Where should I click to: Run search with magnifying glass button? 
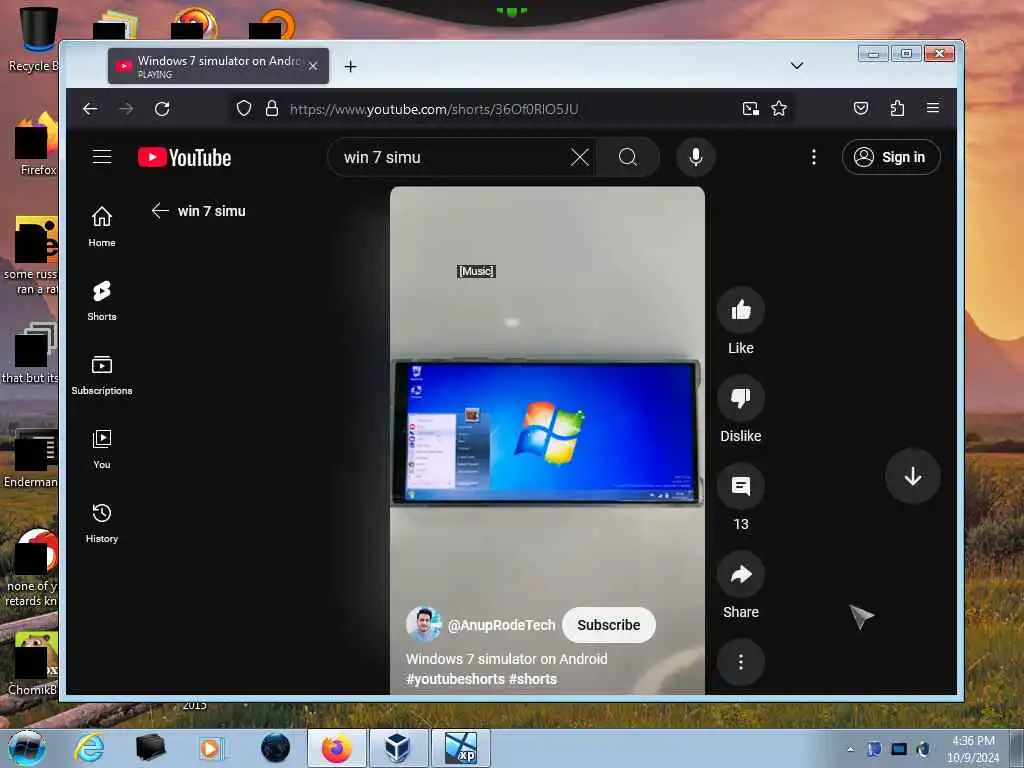(x=628, y=157)
